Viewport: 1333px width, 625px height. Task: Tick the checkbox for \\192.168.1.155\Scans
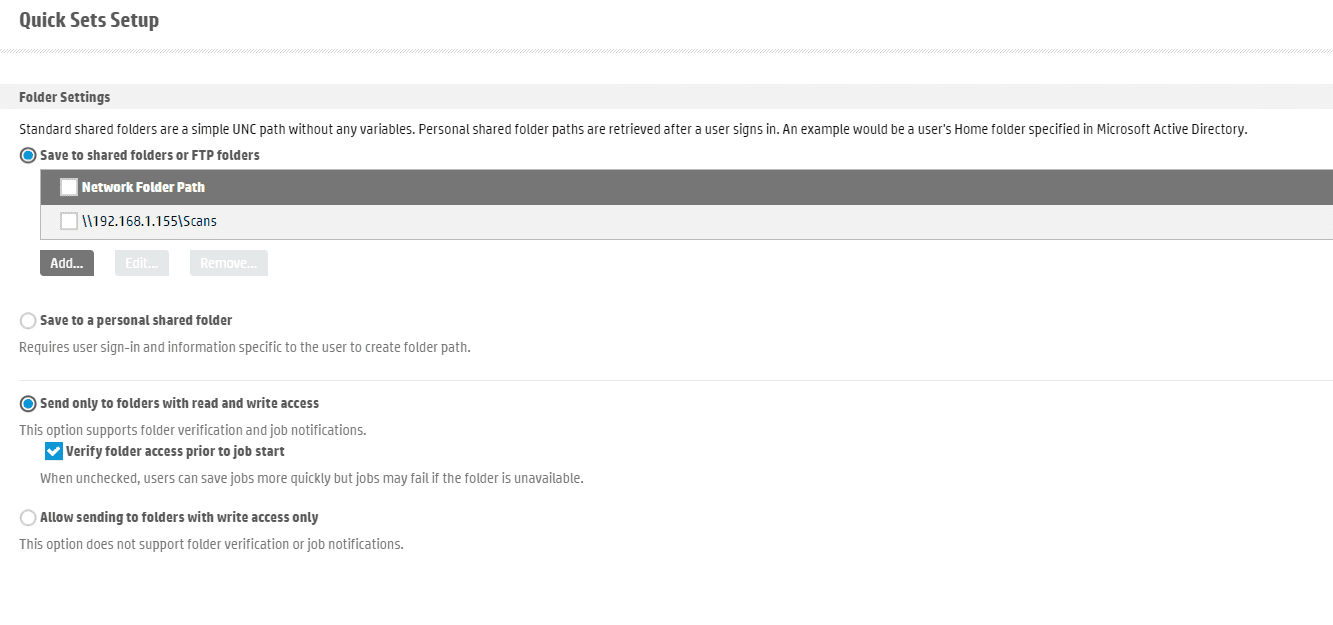click(x=69, y=221)
